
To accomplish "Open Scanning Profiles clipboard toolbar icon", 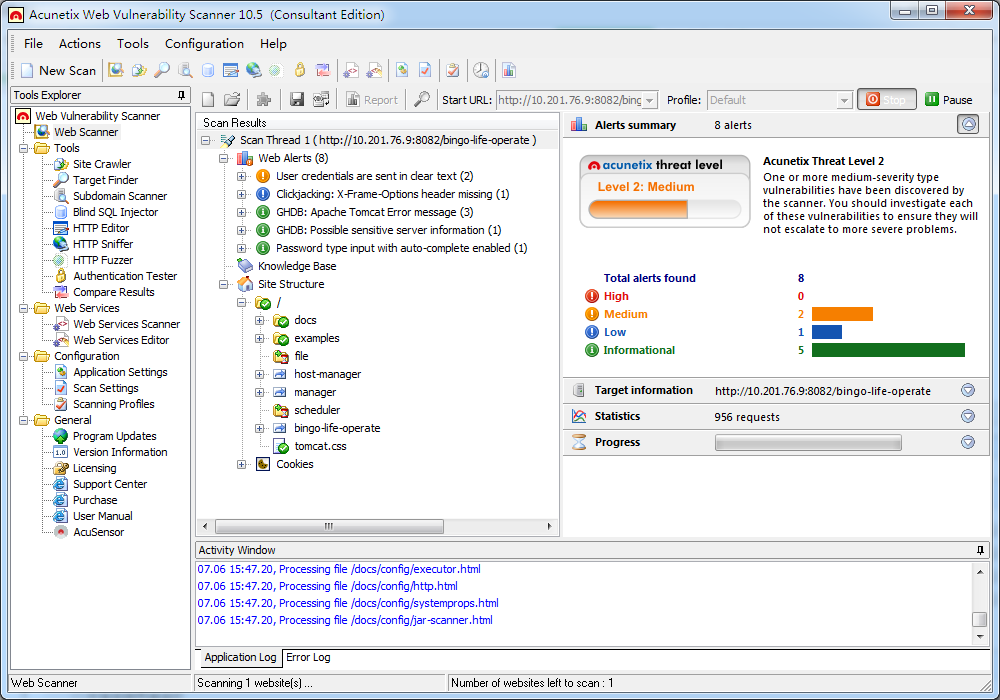I will [453, 70].
